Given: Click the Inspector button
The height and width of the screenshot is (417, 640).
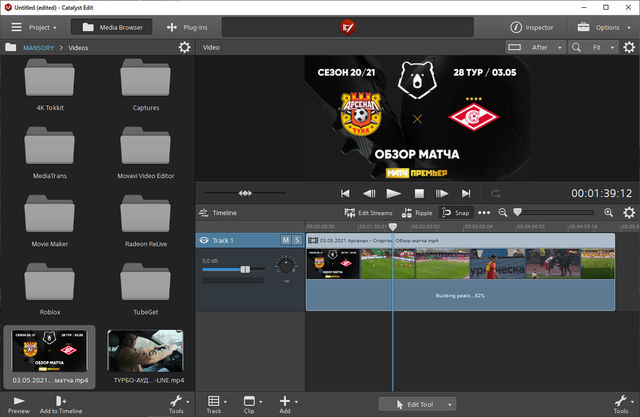Looking at the screenshot, I should point(531,27).
